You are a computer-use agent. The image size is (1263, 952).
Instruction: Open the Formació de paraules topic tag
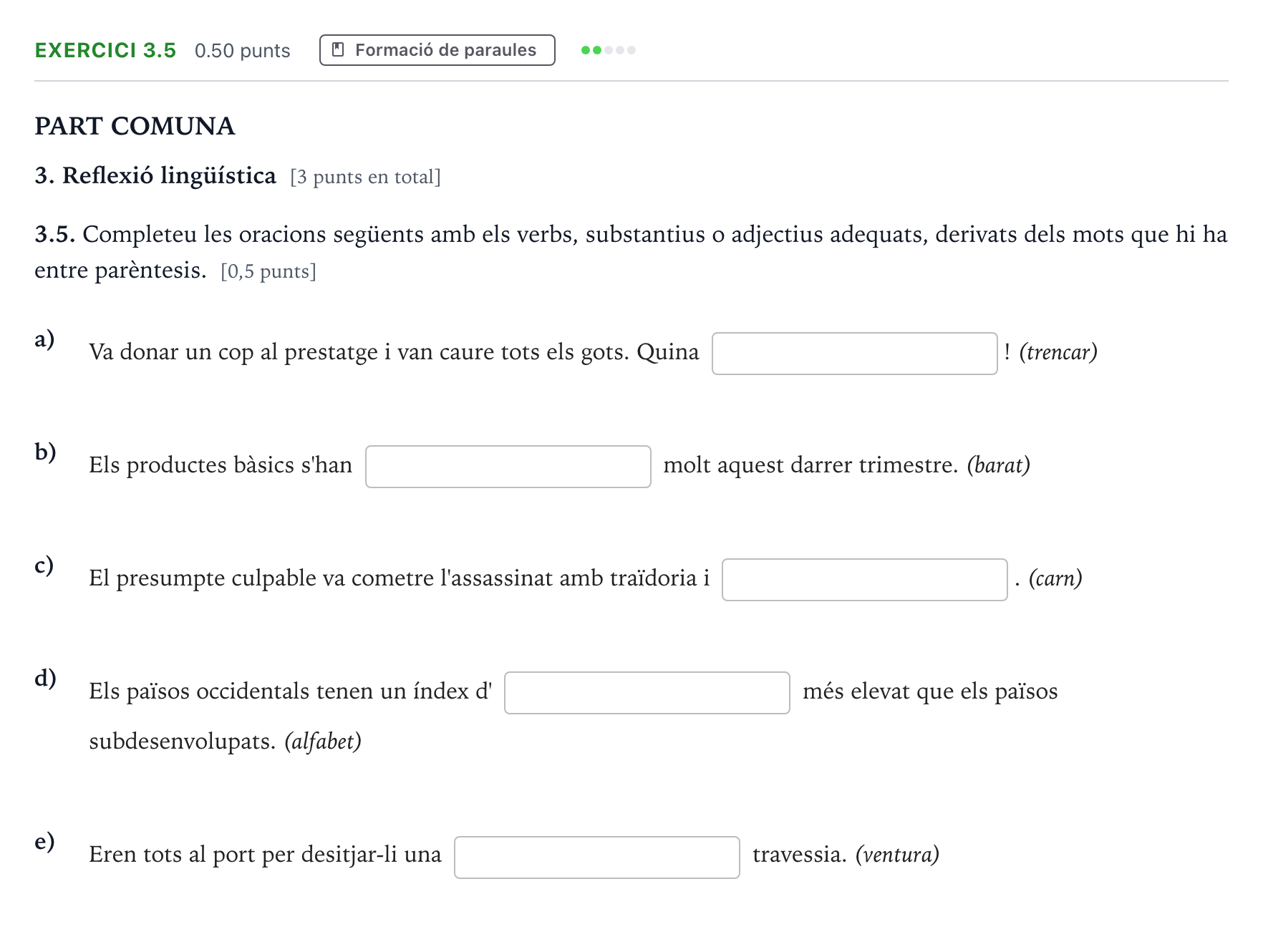(x=437, y=50)
